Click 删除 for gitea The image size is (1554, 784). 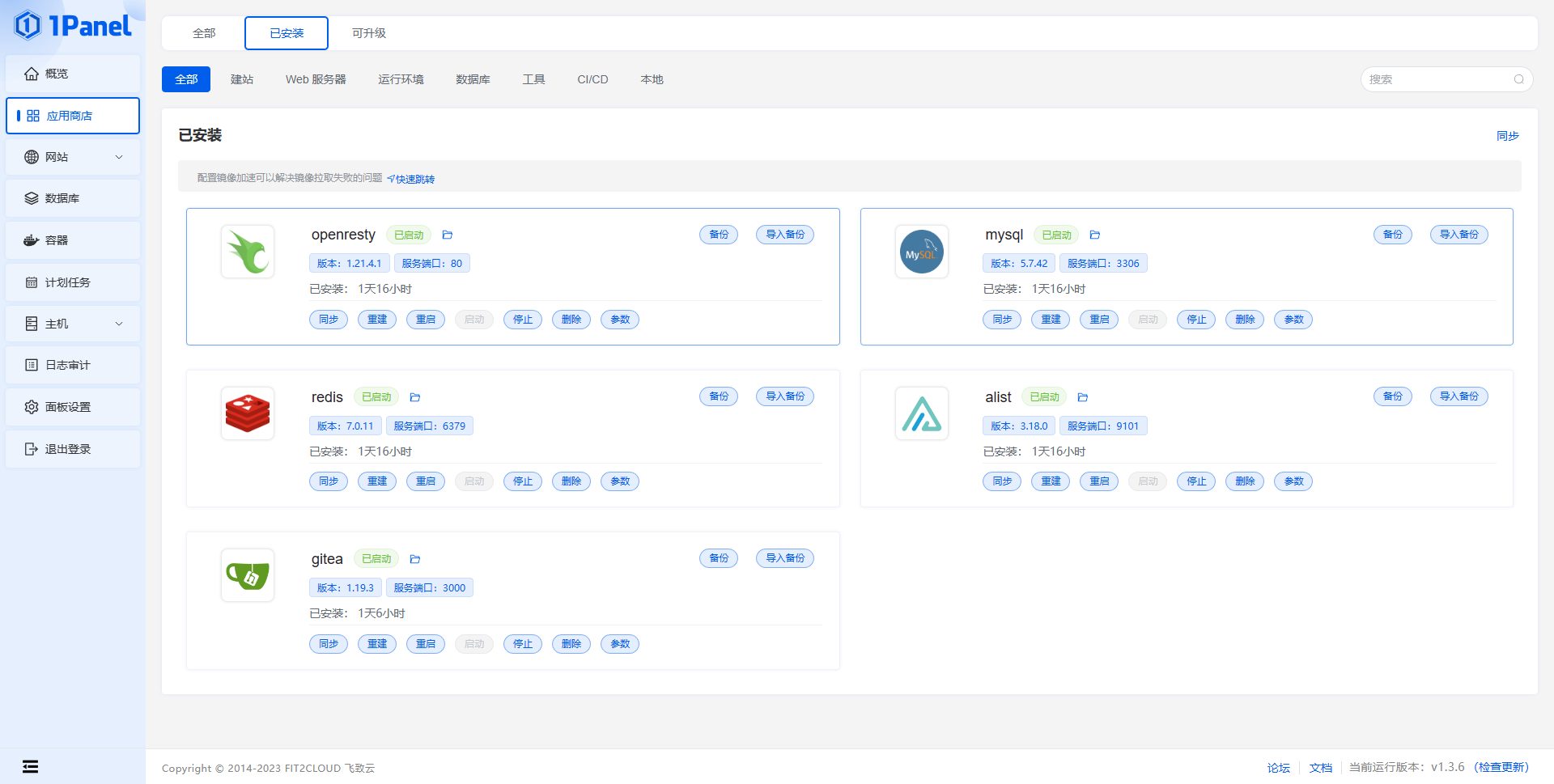coord(571,644)
